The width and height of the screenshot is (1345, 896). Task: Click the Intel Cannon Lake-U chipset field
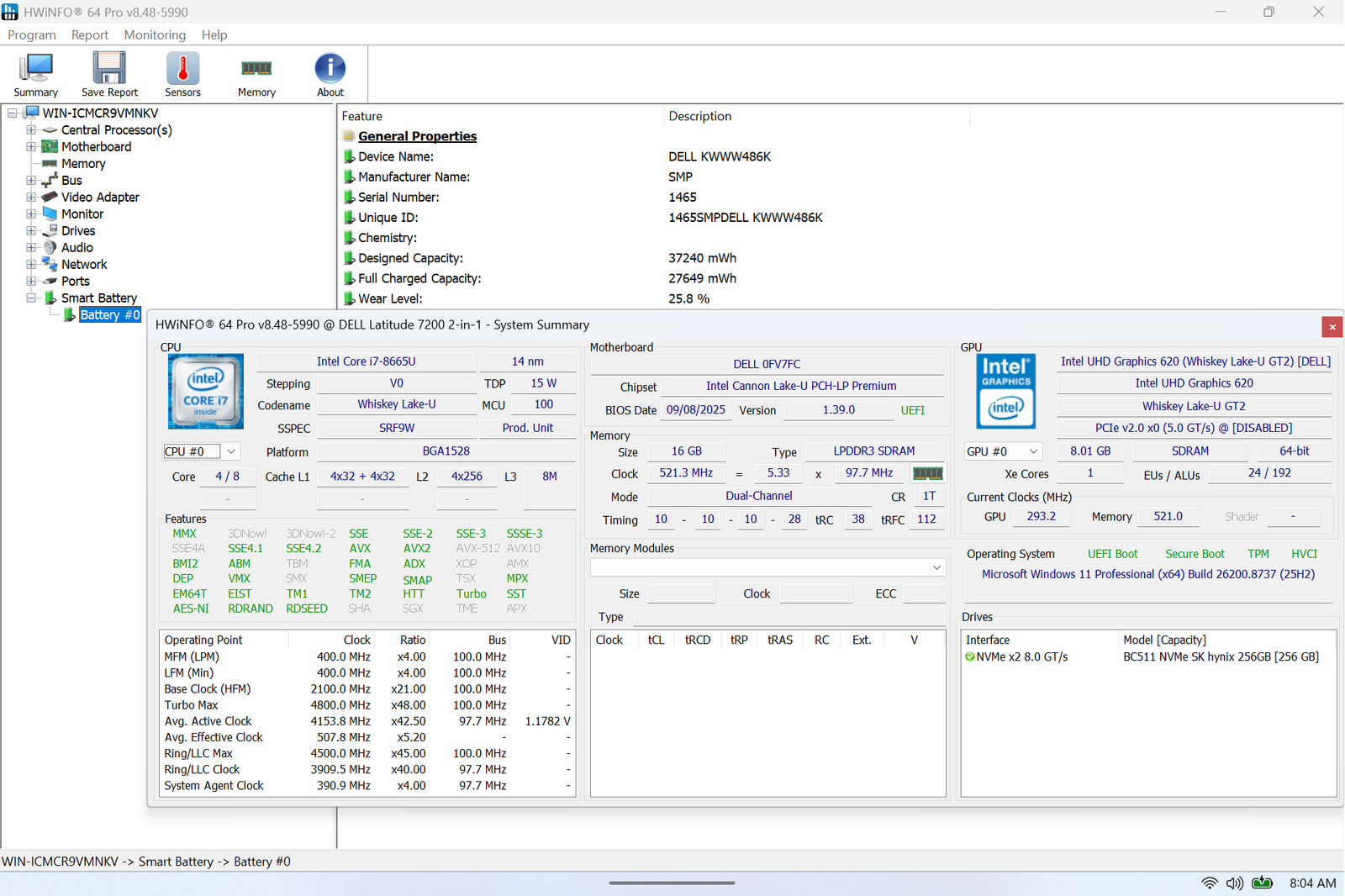point(801,386)
